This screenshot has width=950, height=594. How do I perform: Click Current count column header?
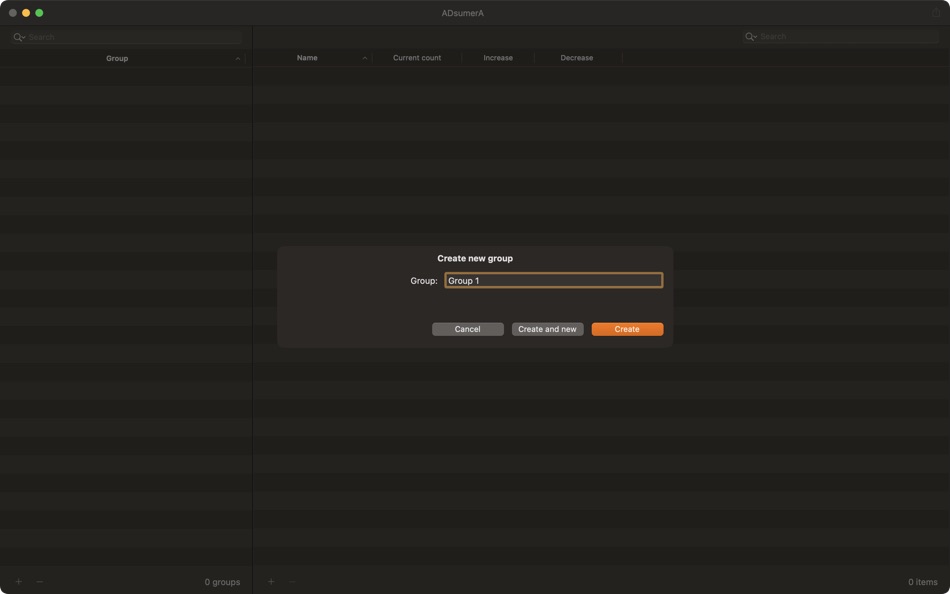pos(417,58)
